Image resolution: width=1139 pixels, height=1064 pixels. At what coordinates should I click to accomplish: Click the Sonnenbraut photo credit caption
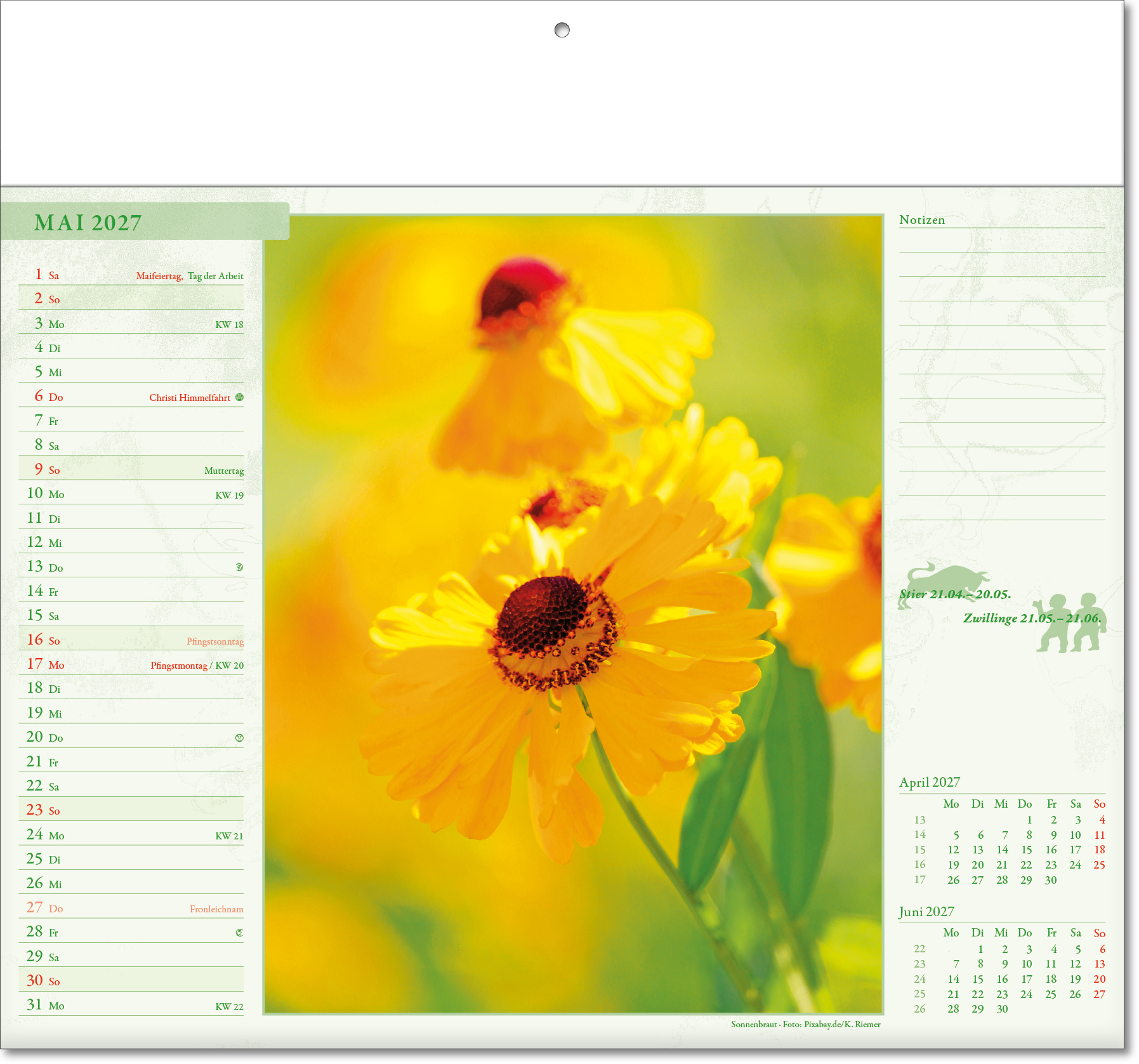[x=805, y=1024]
